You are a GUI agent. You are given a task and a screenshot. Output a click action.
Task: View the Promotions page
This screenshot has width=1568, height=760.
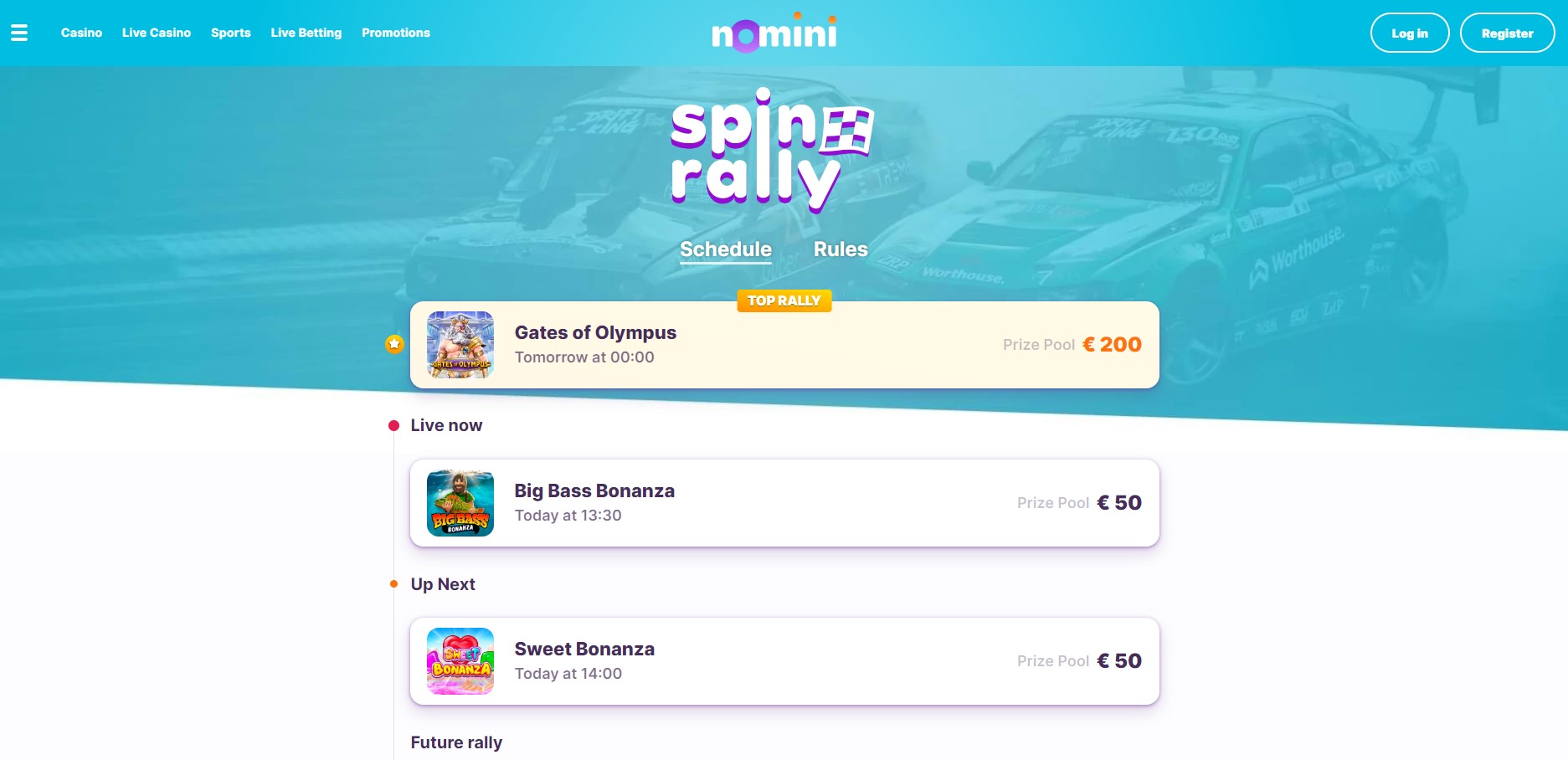(396, 33)
